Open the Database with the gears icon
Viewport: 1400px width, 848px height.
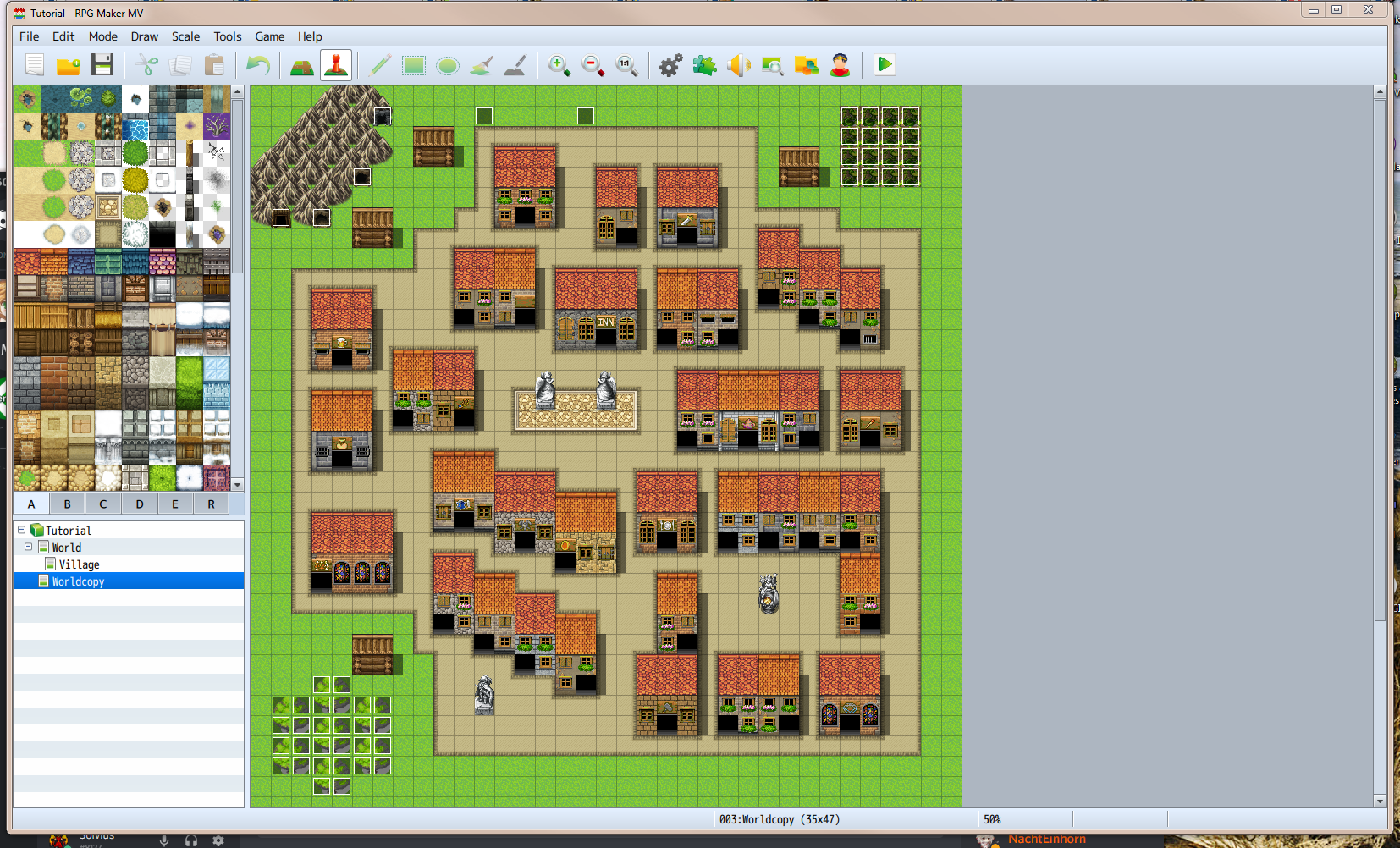coord(670,65)
